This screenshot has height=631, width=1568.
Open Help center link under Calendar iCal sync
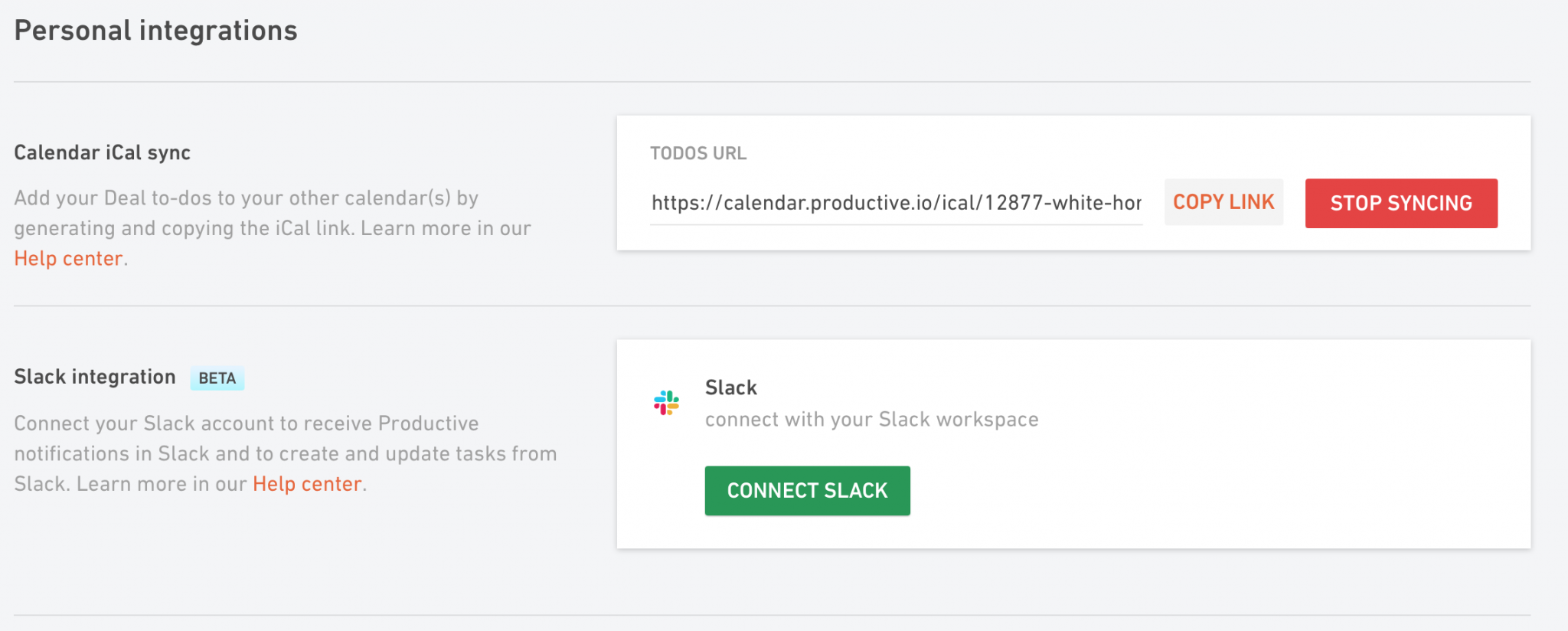click(x=68, y=259)
